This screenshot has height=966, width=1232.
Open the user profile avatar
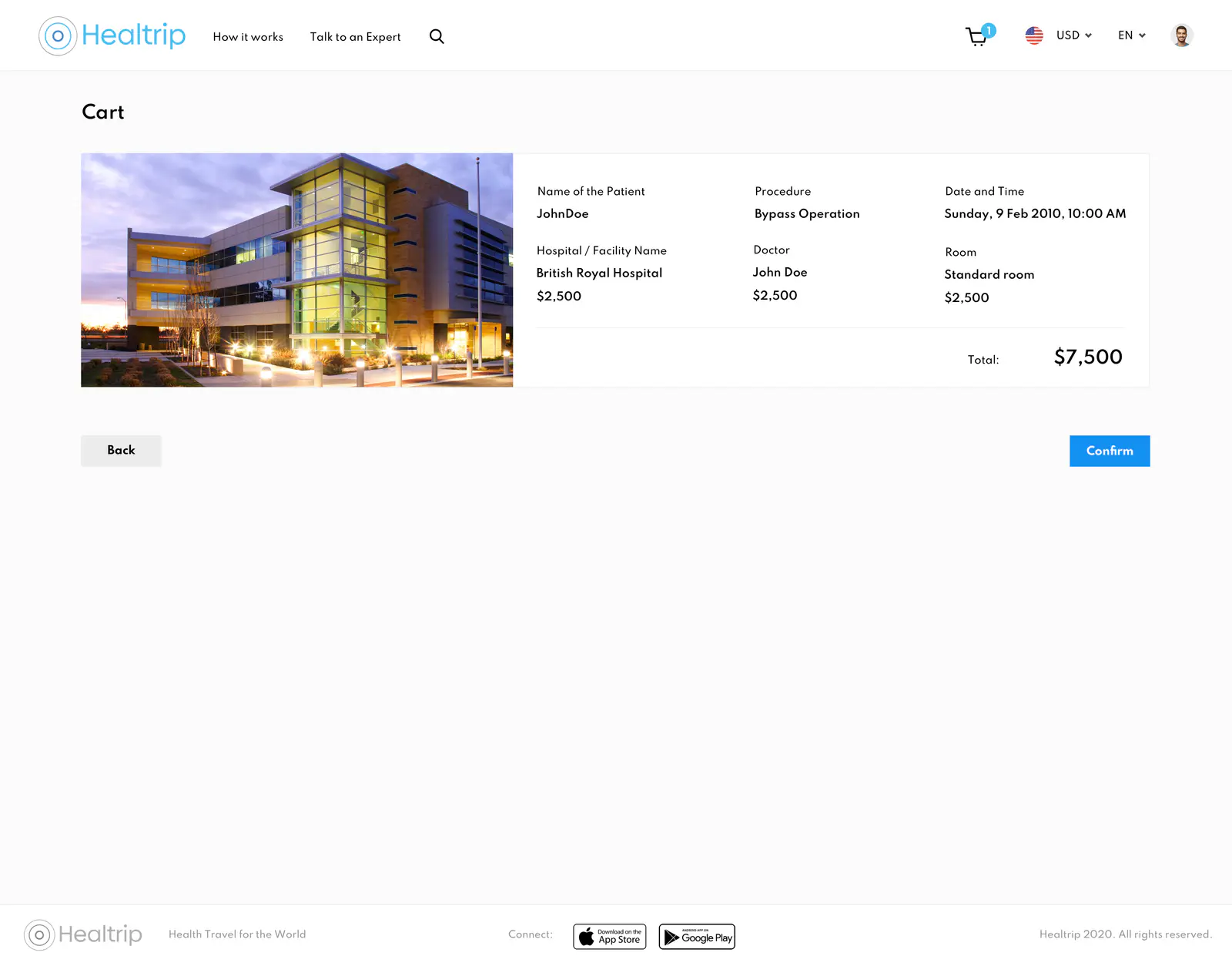point(1182,35)
